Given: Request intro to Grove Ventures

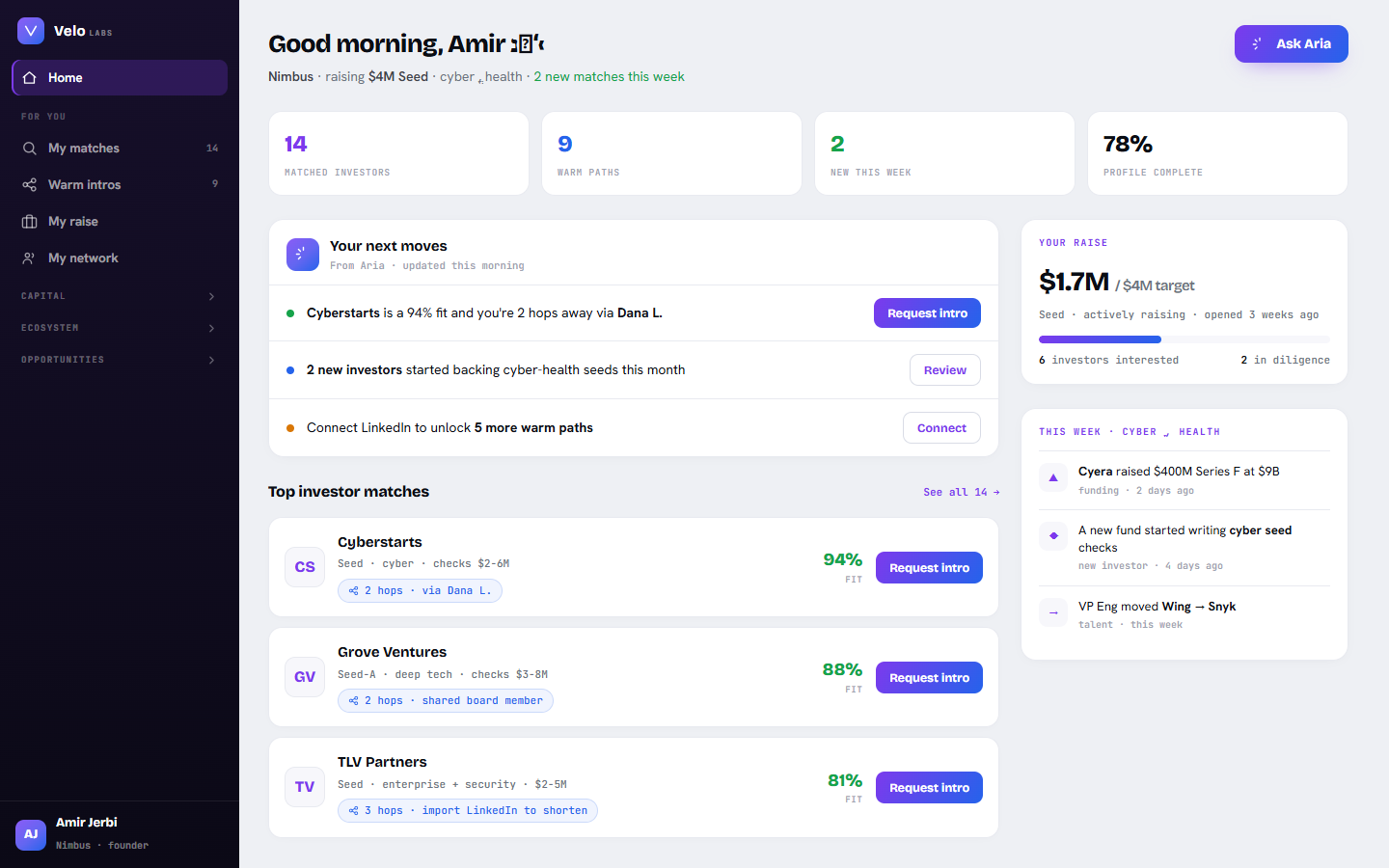Looking at the screenshot, I should [x=929, y=678].
